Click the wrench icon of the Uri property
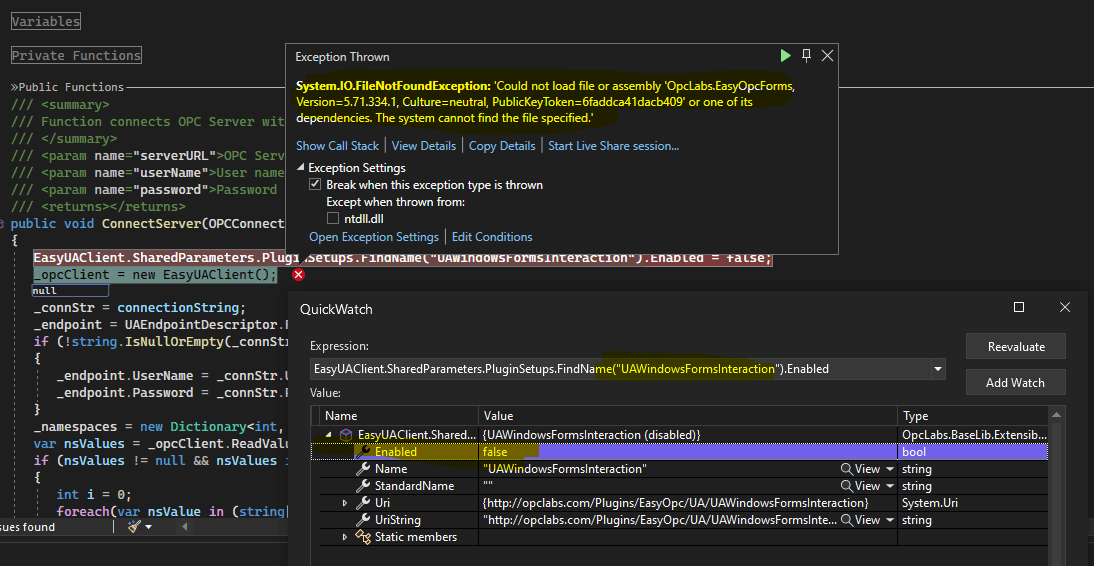Viewport: 1094px width, 566px height. point(363,502)
